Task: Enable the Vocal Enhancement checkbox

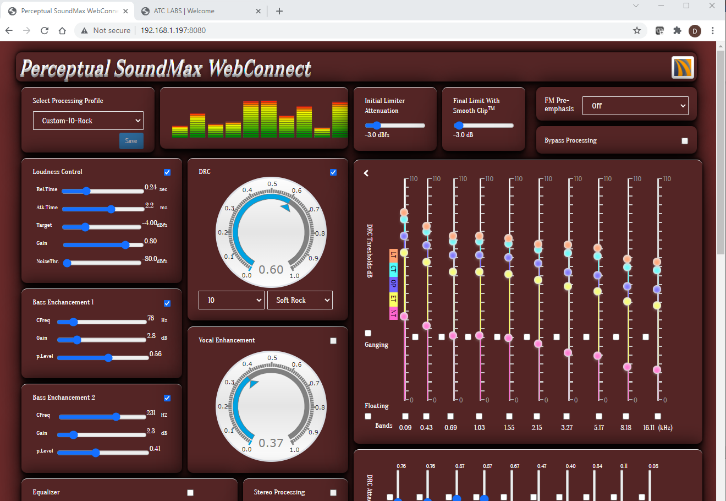Action: coord(333,341)
